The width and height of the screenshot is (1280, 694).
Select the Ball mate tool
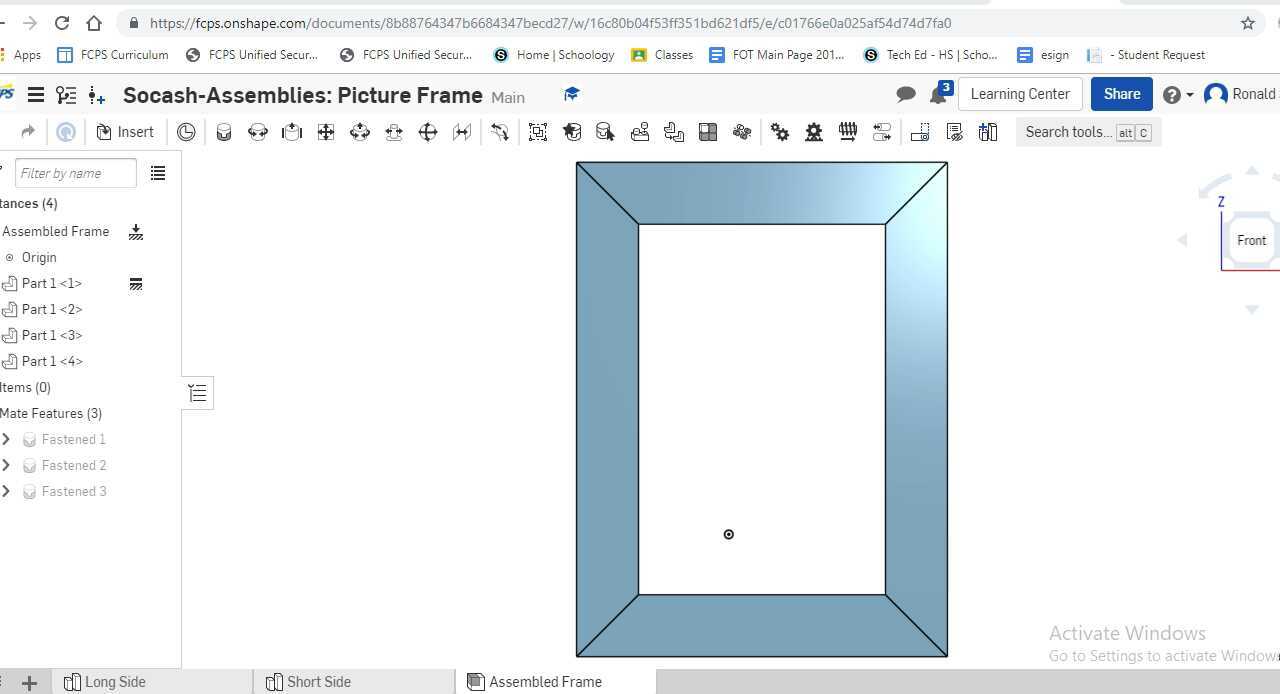pos(428,131)
